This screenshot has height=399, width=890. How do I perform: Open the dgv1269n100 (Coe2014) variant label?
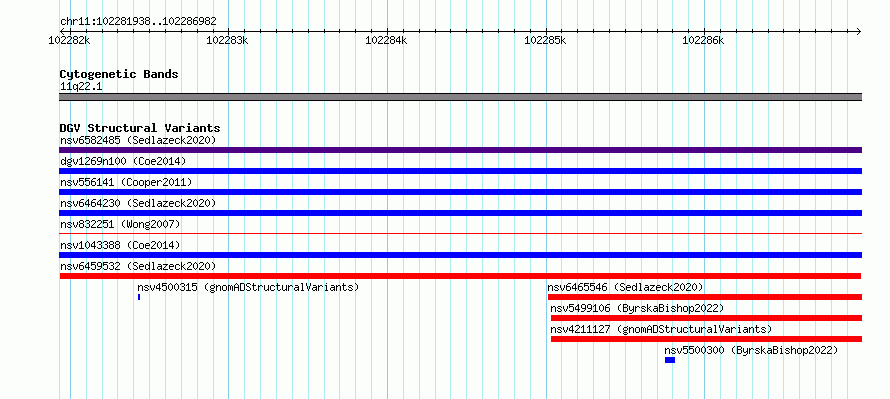(x=123, y=161)
